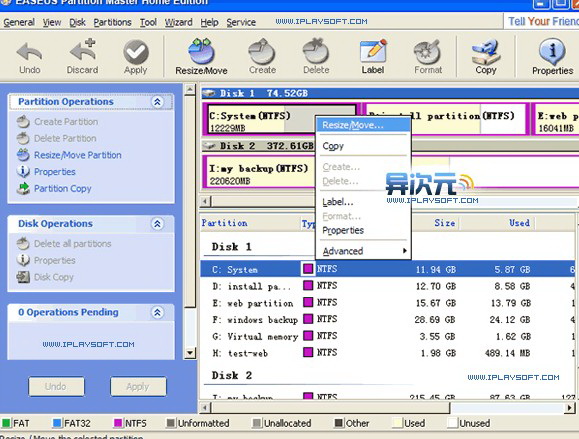This screenshot has height=439, width=579.
Task: Collapse the Partition Operations panel
Action: point(157,102)
